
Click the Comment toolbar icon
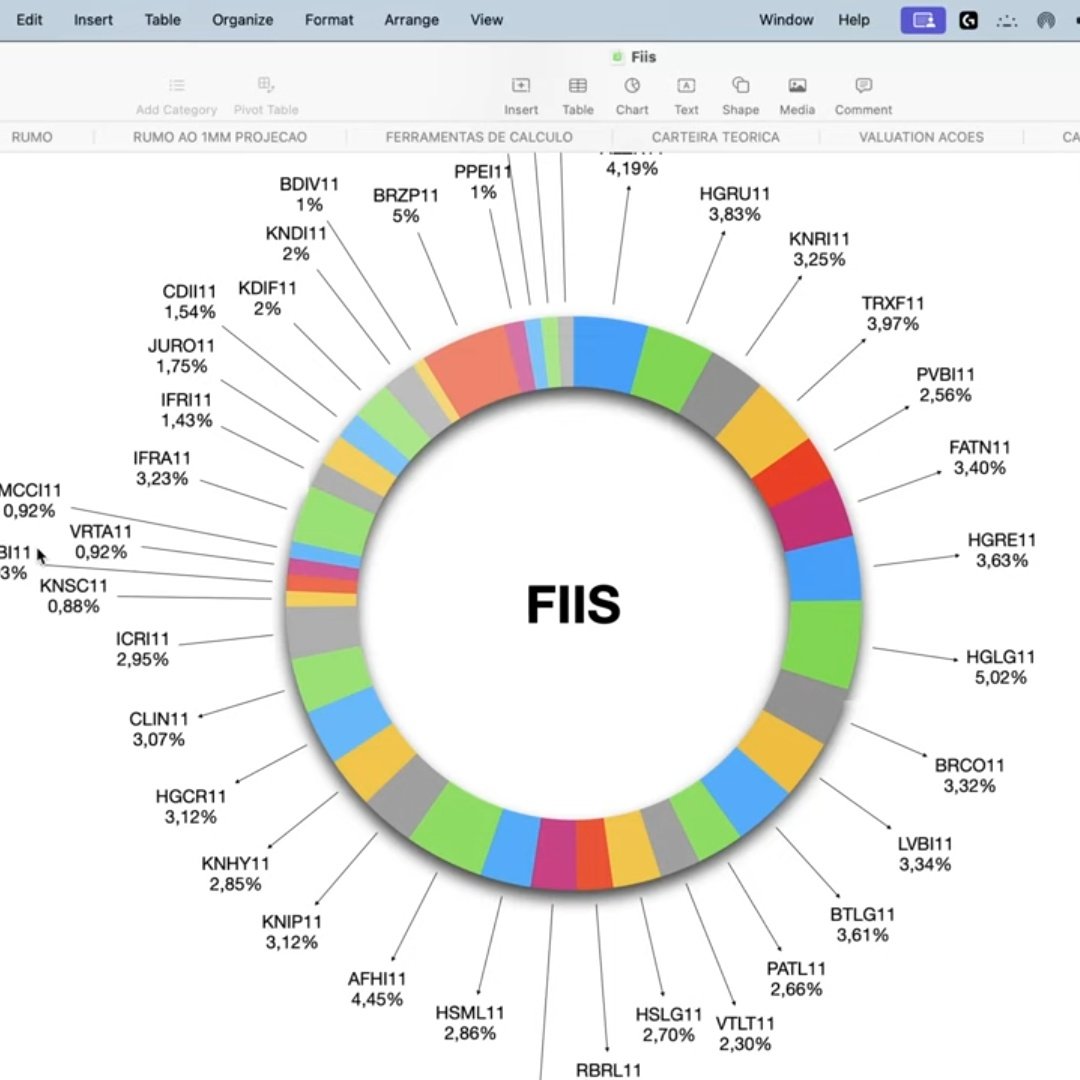[863, 85]
